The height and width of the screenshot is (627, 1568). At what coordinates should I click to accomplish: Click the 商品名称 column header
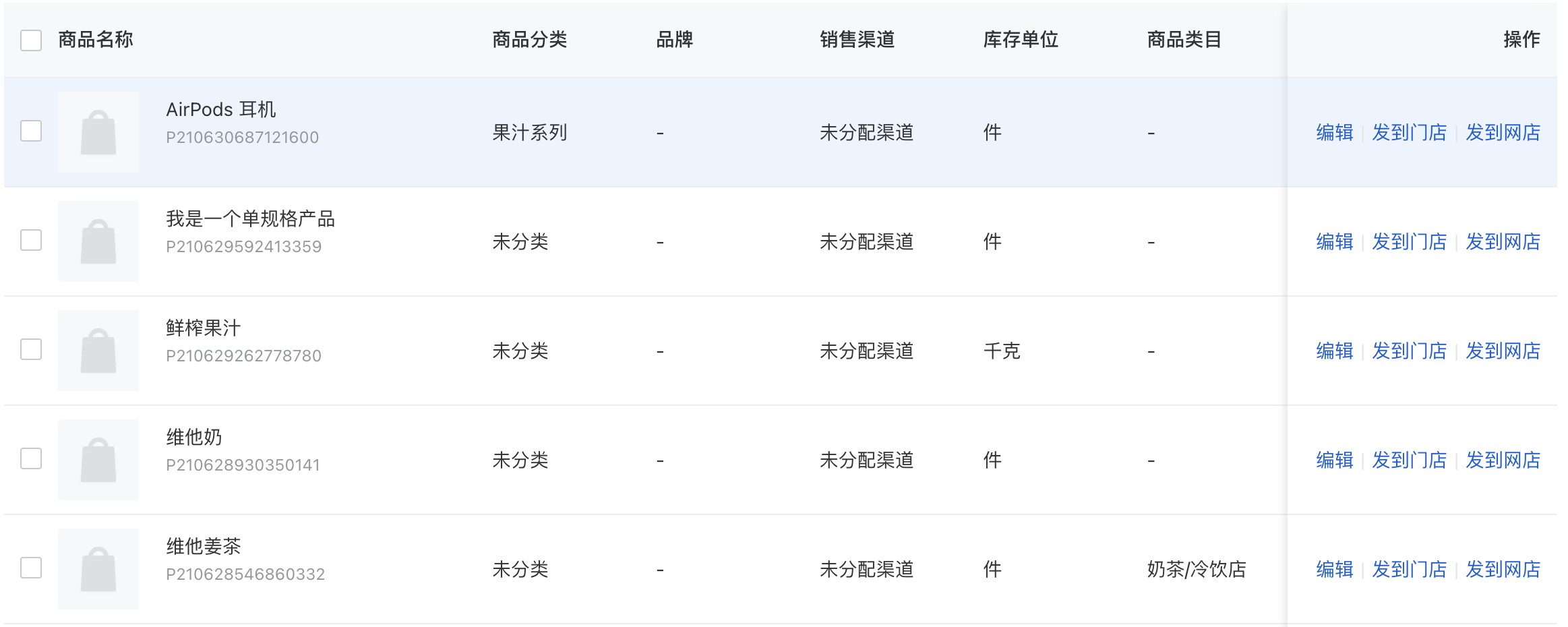click(96, 40)
